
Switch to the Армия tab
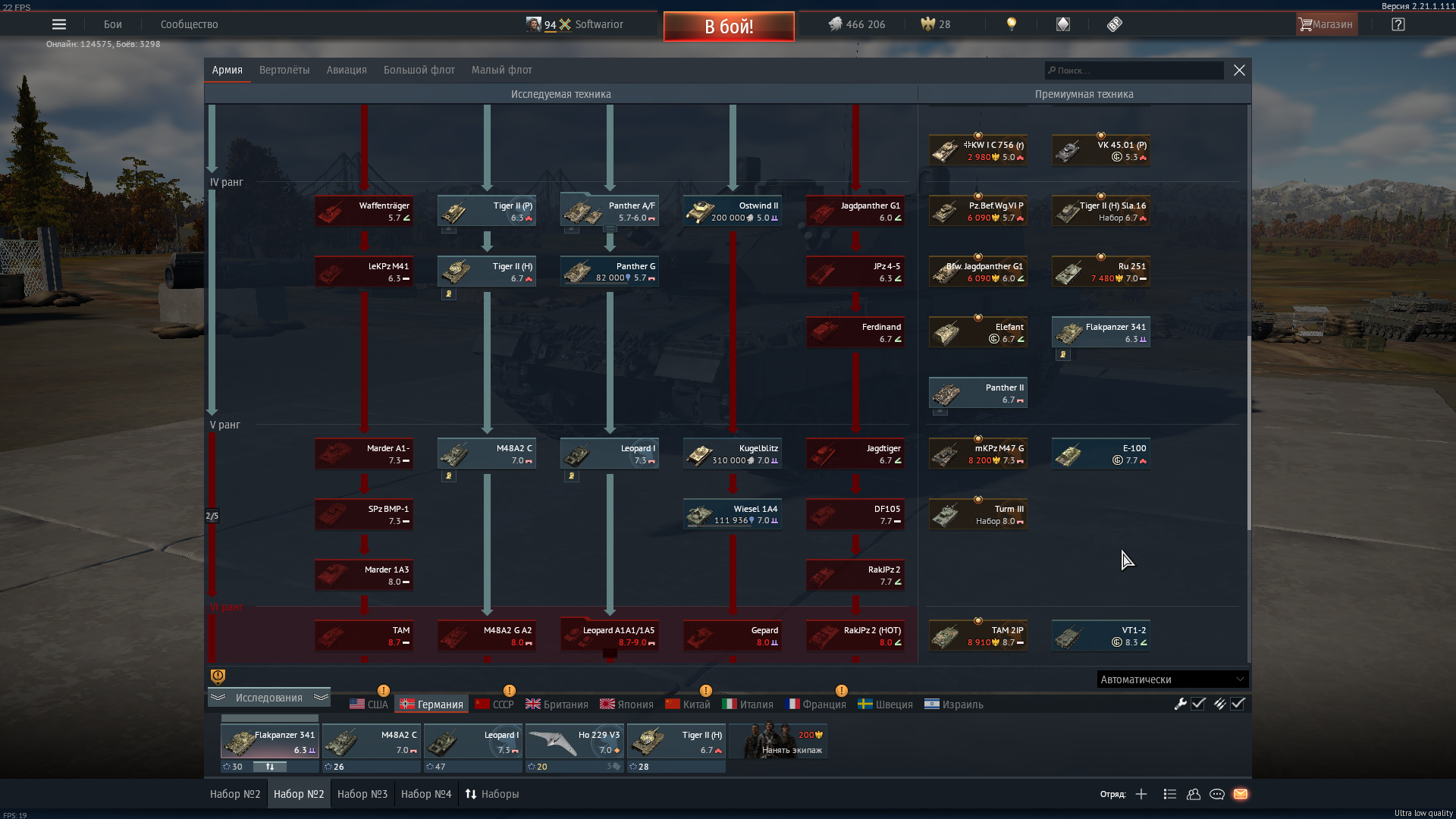[x=227, y=70]
